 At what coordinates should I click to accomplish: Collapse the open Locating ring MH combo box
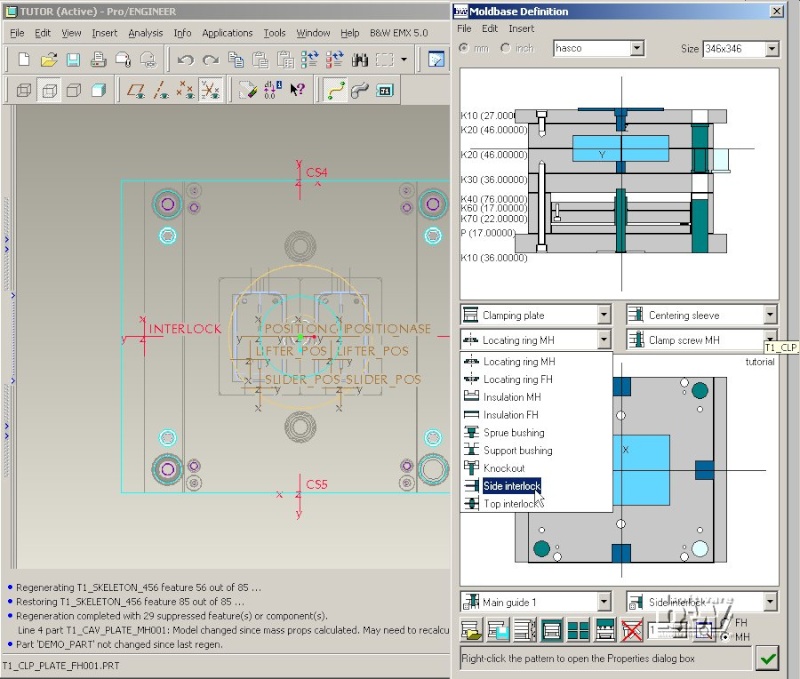(x=604, y=339)
